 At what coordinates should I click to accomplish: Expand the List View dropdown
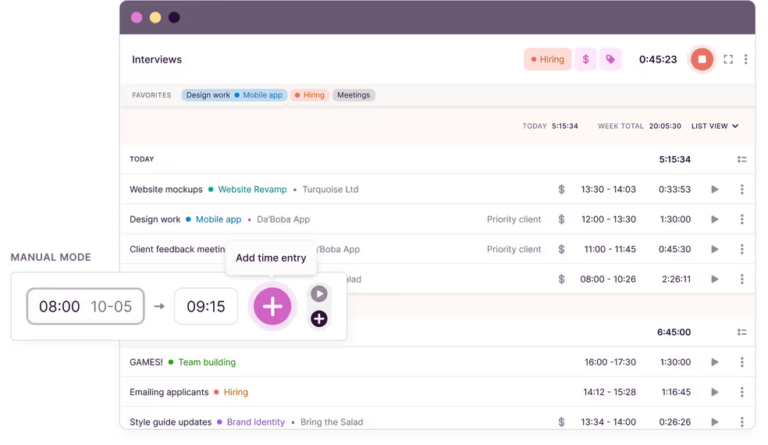tap(715, 126)
